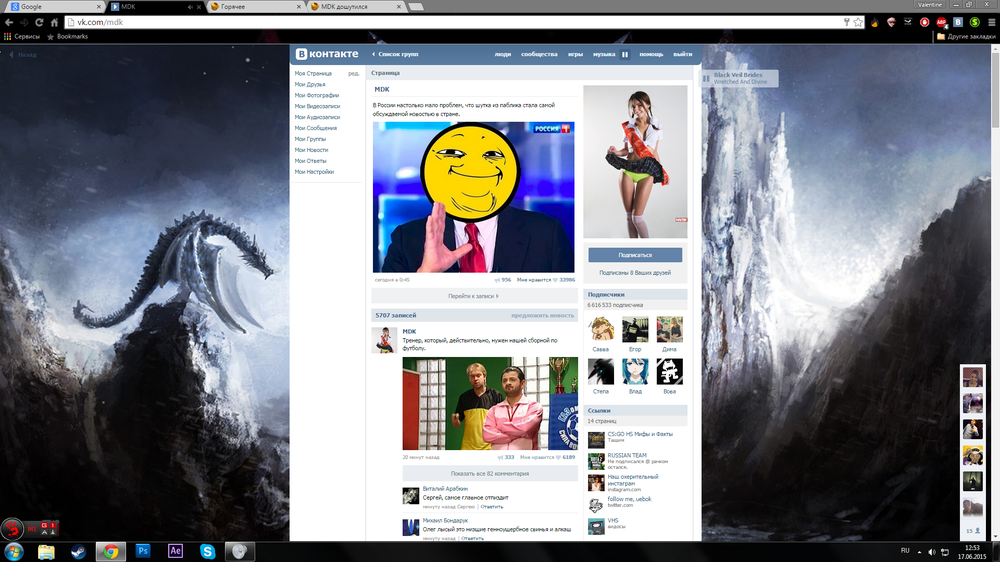Open Steam from the taskbar
This screenshot has width=1000, height=562.
tap(78, 551)
